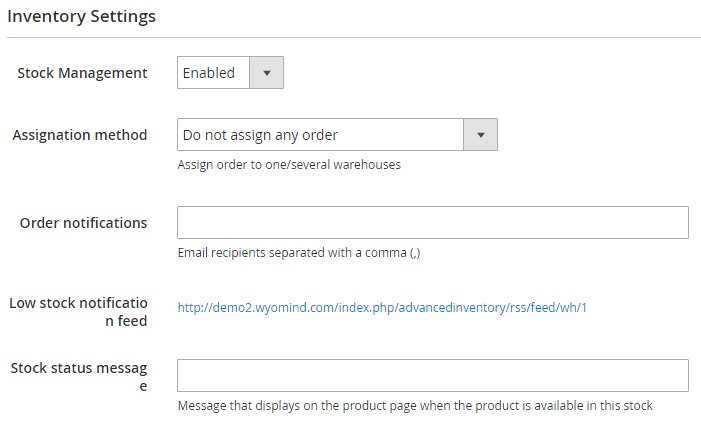Screen dimensions: 701x423
Task: Click the 'Email recipients separated with a comma' hint
Action: click(299, 253)
